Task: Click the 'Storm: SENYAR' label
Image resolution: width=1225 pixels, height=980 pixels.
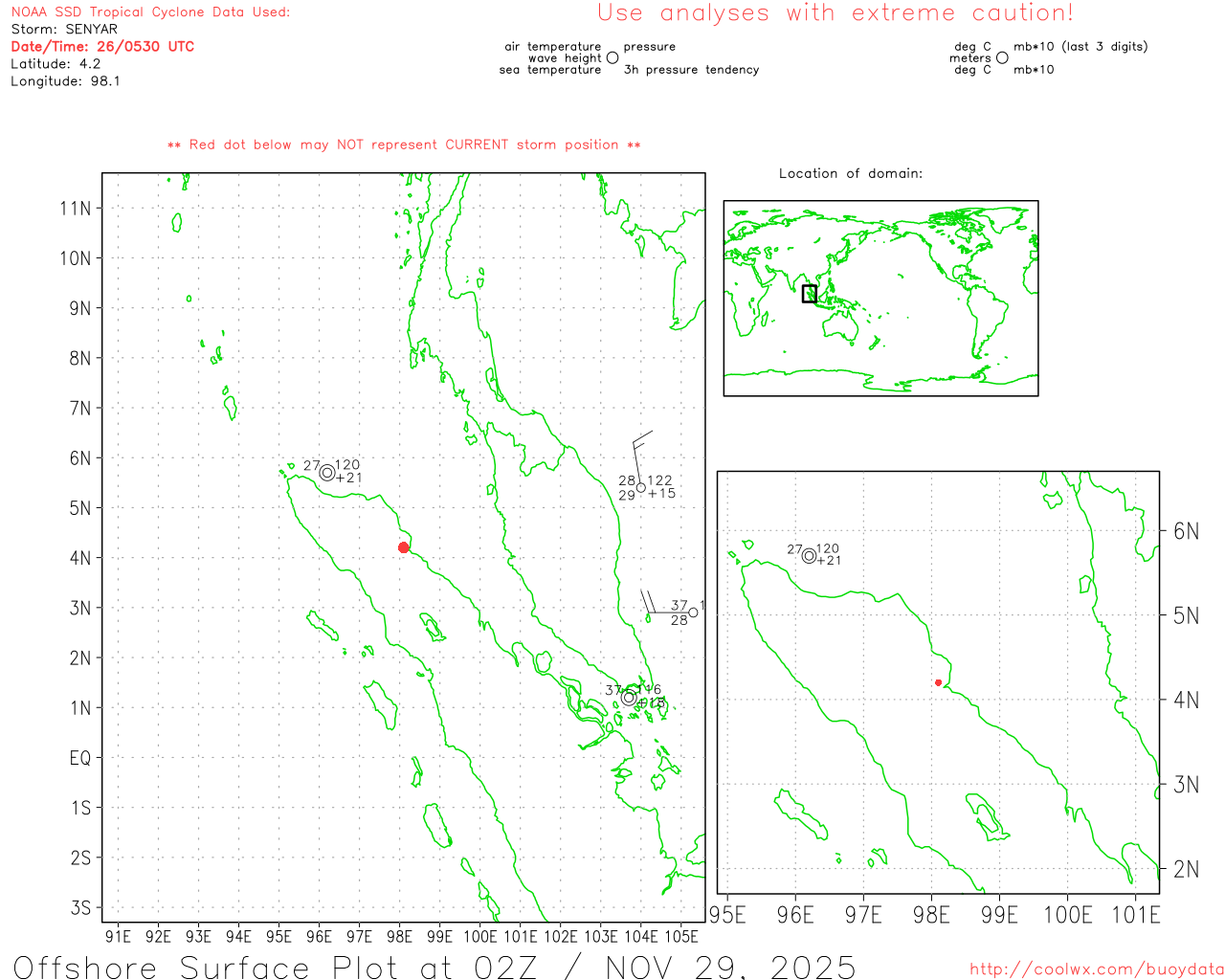Action: [x=64, y=30]
